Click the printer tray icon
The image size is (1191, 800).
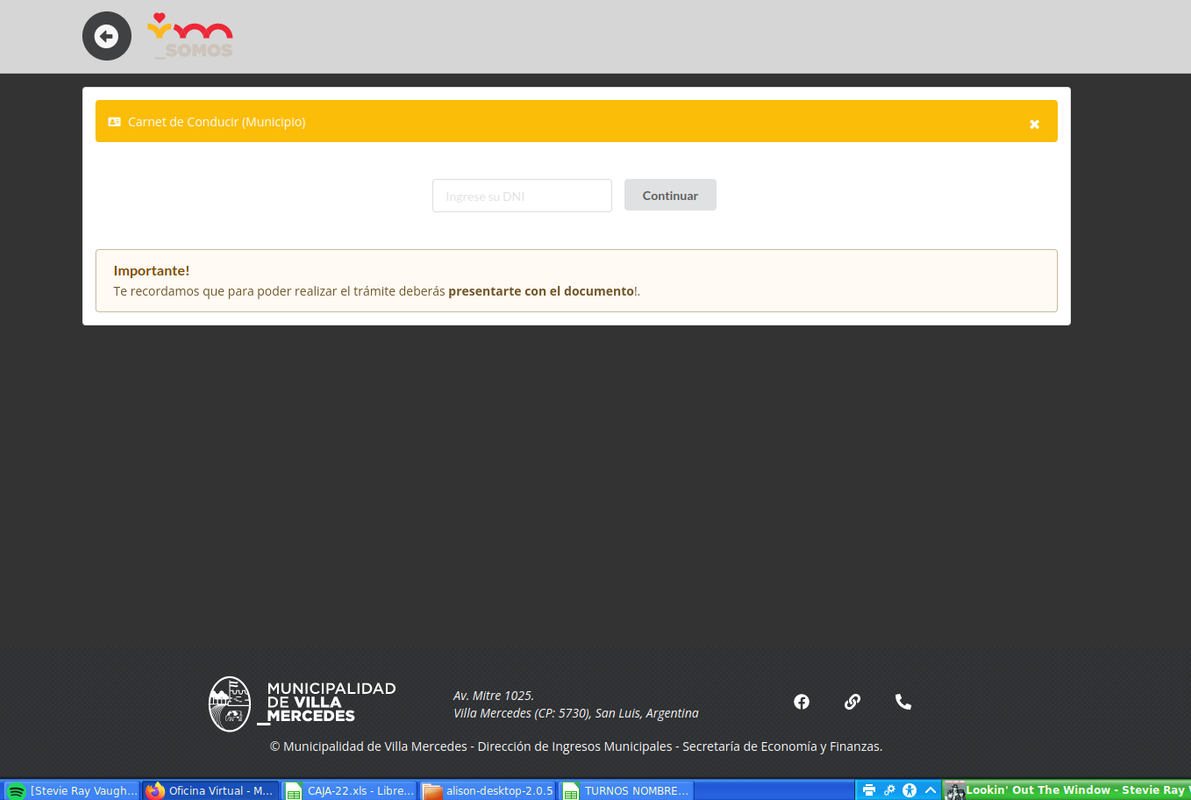869,791
